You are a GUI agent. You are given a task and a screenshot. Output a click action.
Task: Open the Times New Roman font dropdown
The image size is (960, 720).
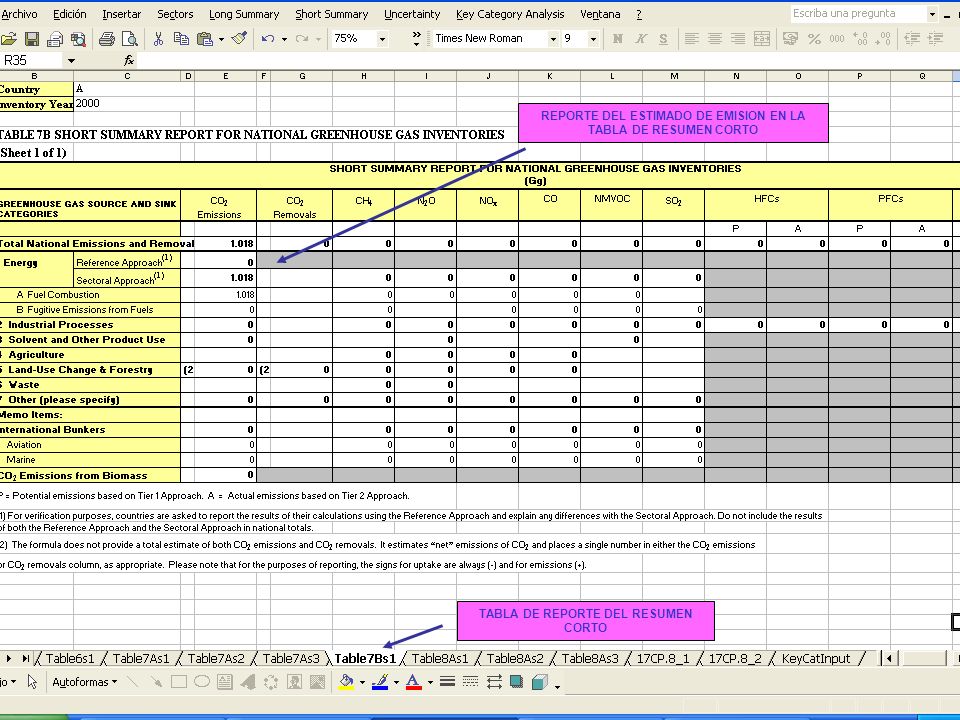point(553,39)
